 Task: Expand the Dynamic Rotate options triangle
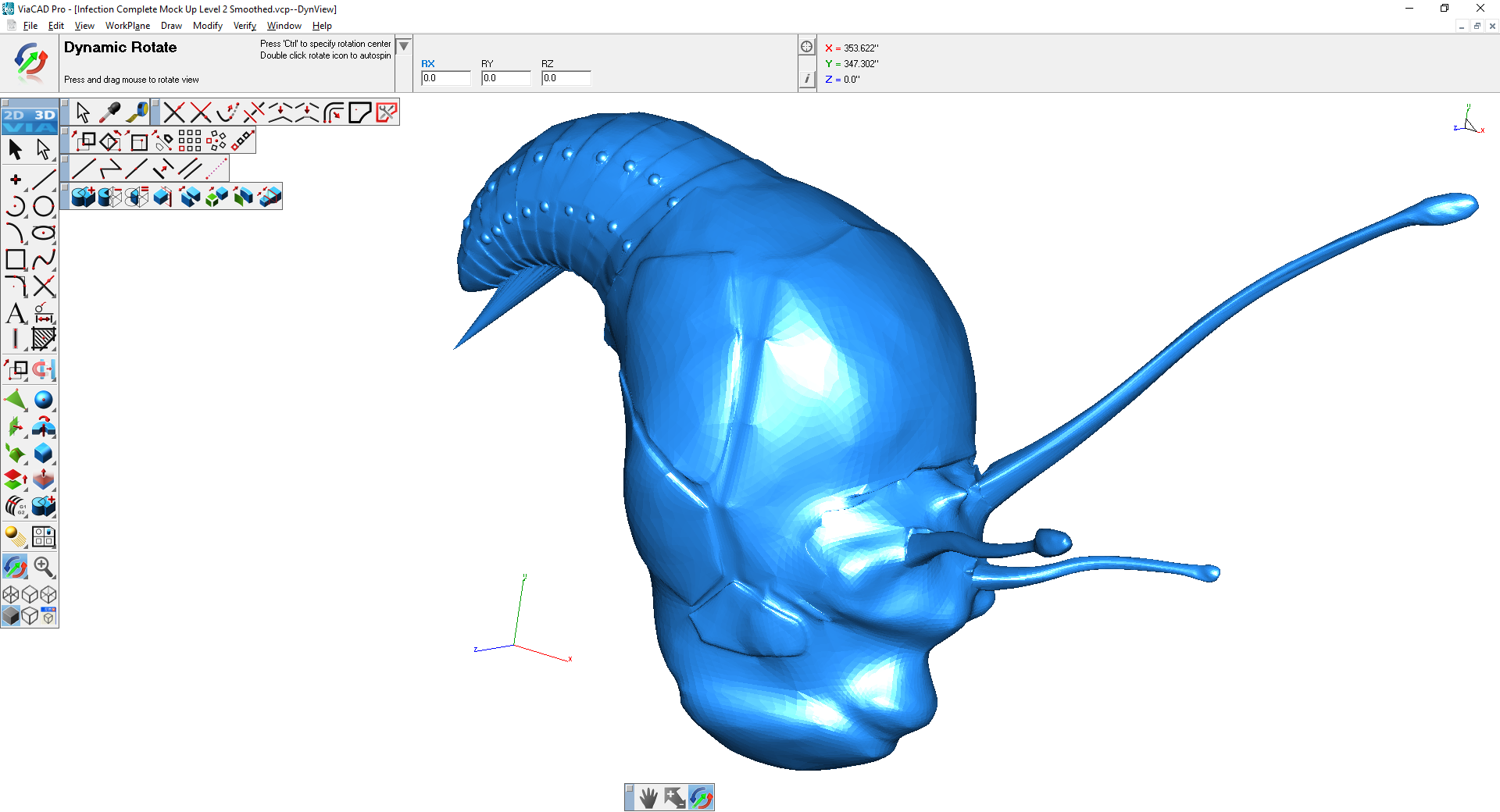coord(404,46)
